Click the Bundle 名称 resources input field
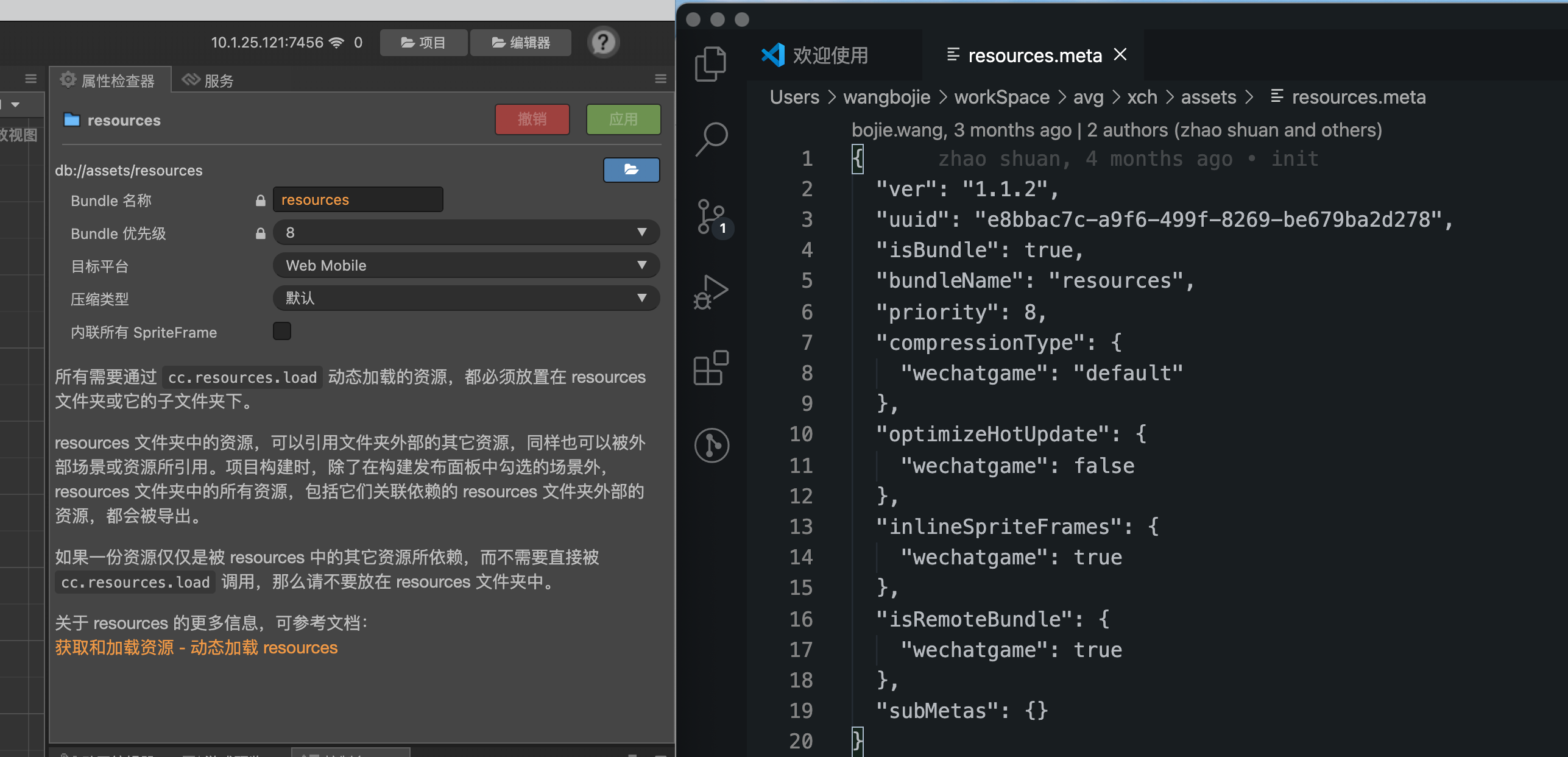This screenshot has width=1568, height=757. pos(358,200)
